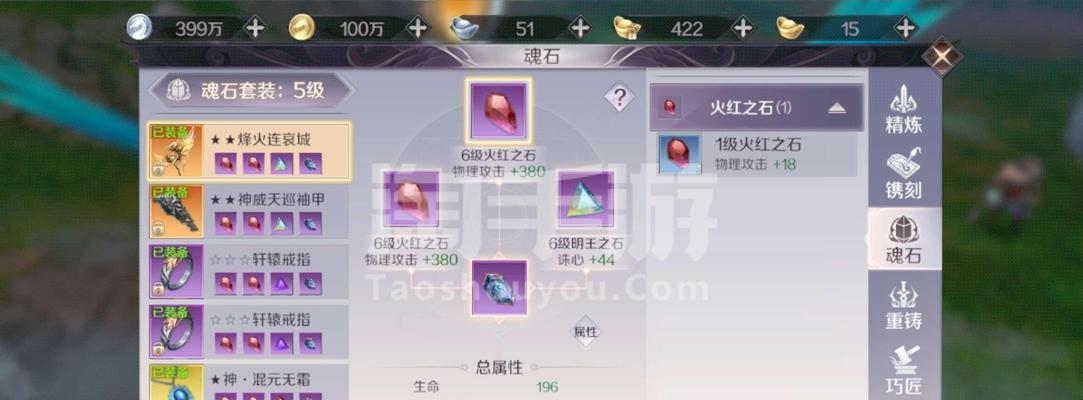Select the 神威天巡袖甲 equipment entry
Image resolution: width=1083 pixels, height=400 pixels.
(249, 211)
